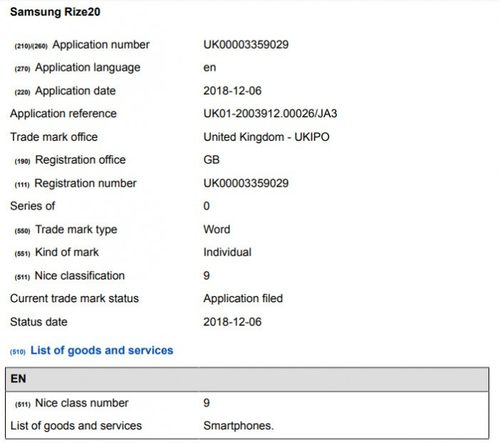Image resolution: width=500 pixels, height=443 pixels.
Task: Click the Registration number label
Action: [85, 183]
